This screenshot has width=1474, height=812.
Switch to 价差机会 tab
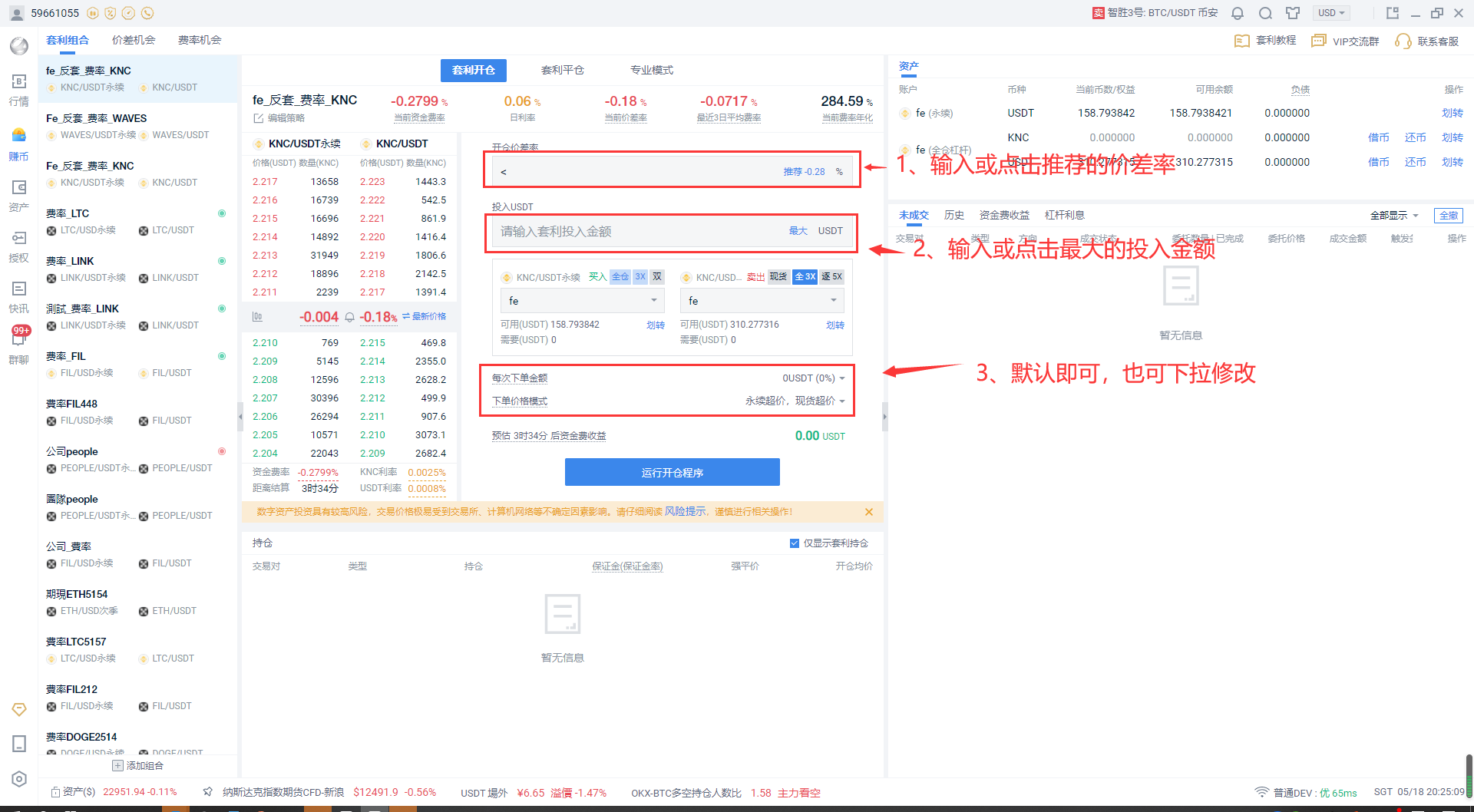pos(134,40)
